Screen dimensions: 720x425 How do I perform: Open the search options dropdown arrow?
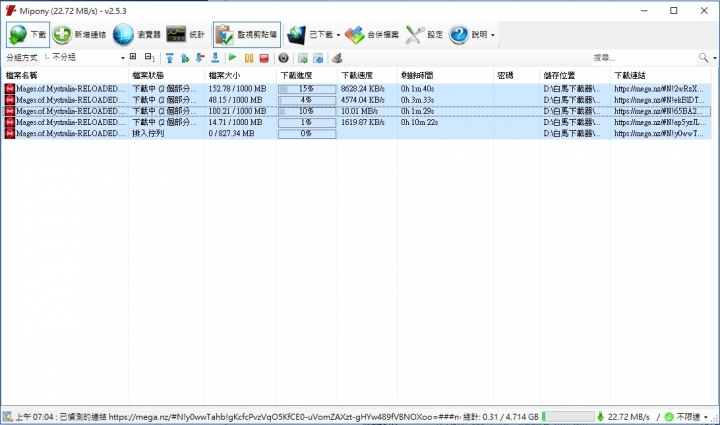pyautogui.click(x=714, y=58)
